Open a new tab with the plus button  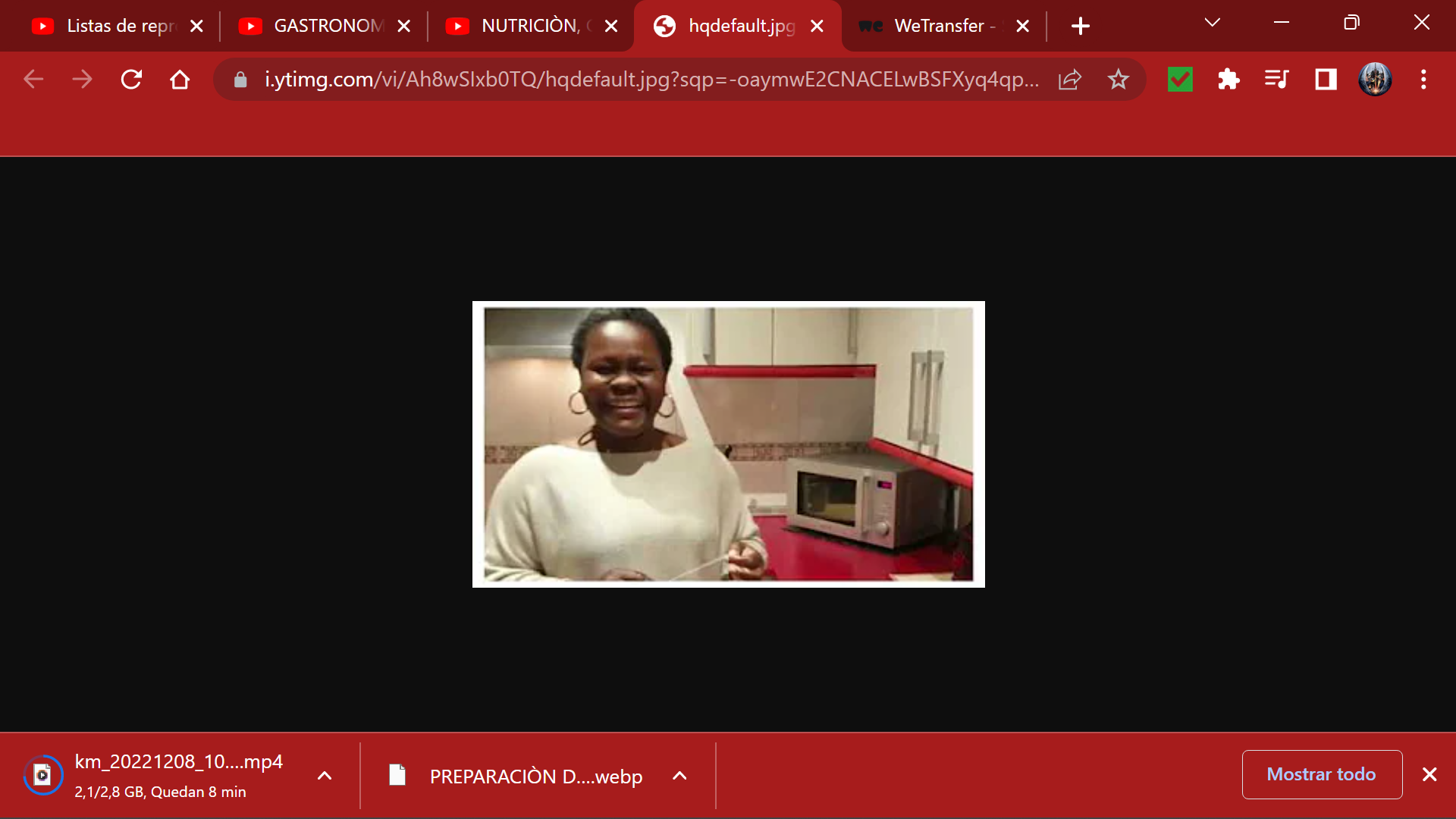[x=1081, y=26]
